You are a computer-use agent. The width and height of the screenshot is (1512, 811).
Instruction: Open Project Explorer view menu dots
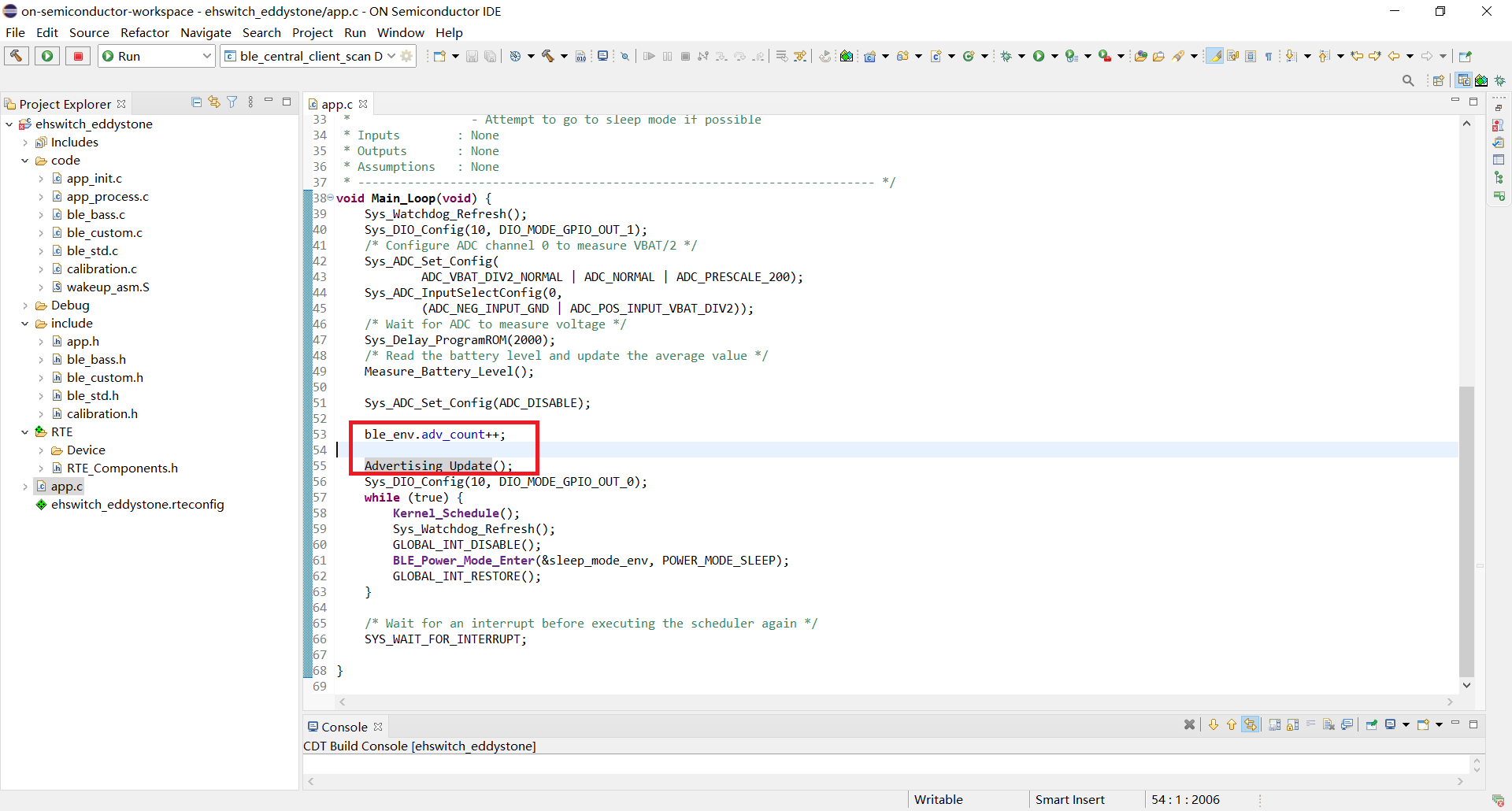pos(250,102)
